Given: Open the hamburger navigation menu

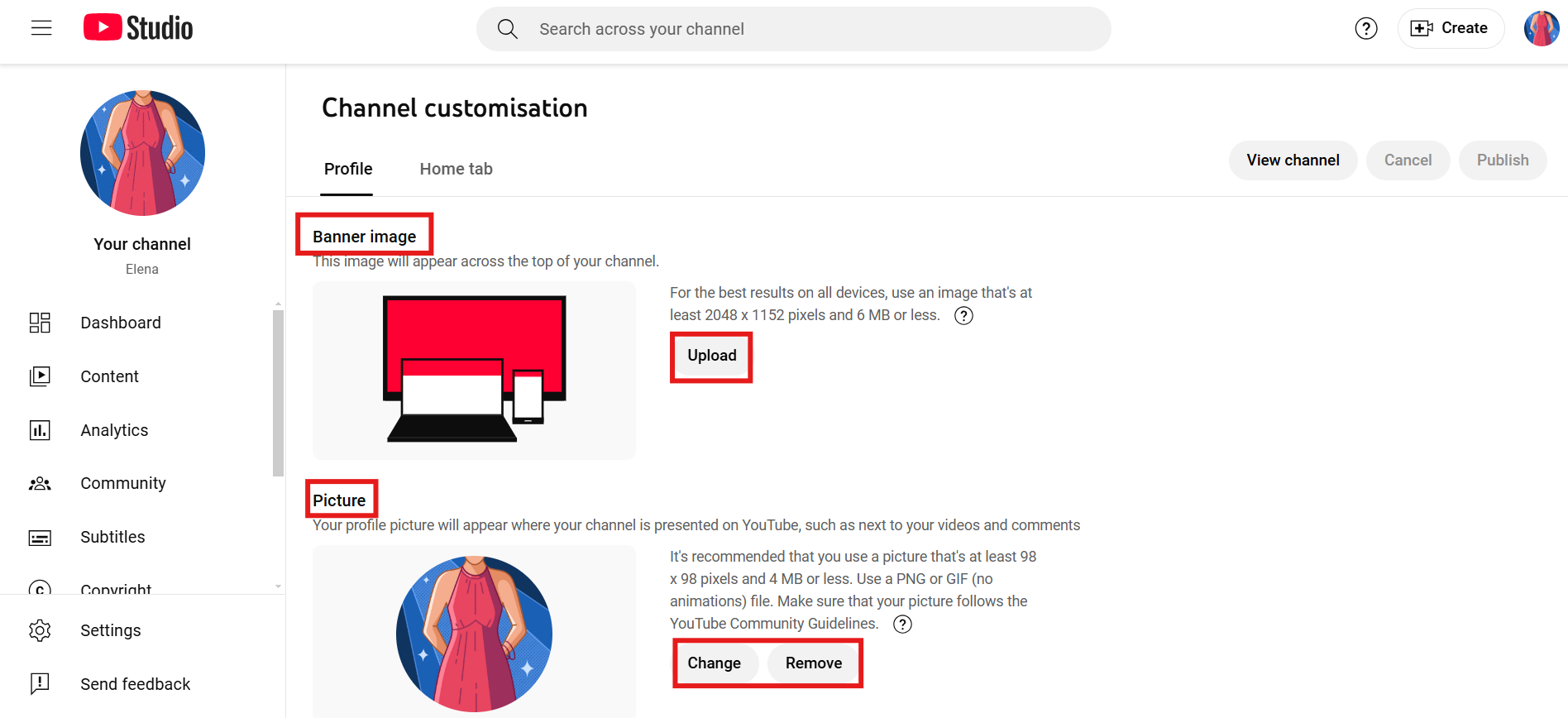Looking at the screenshot, I should (x=41, y=28).
